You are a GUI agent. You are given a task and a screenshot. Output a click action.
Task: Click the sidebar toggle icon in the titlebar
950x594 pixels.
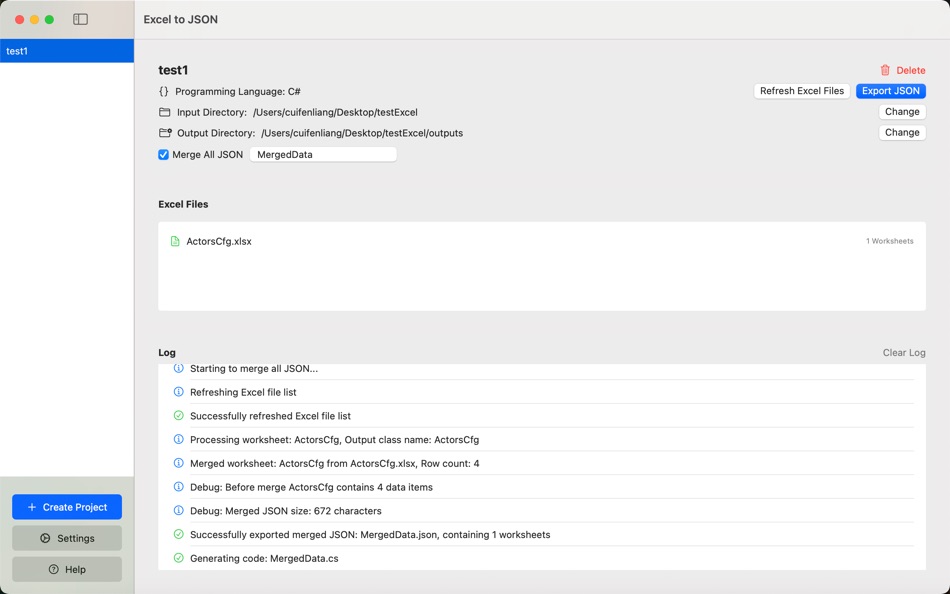[80, 18]
